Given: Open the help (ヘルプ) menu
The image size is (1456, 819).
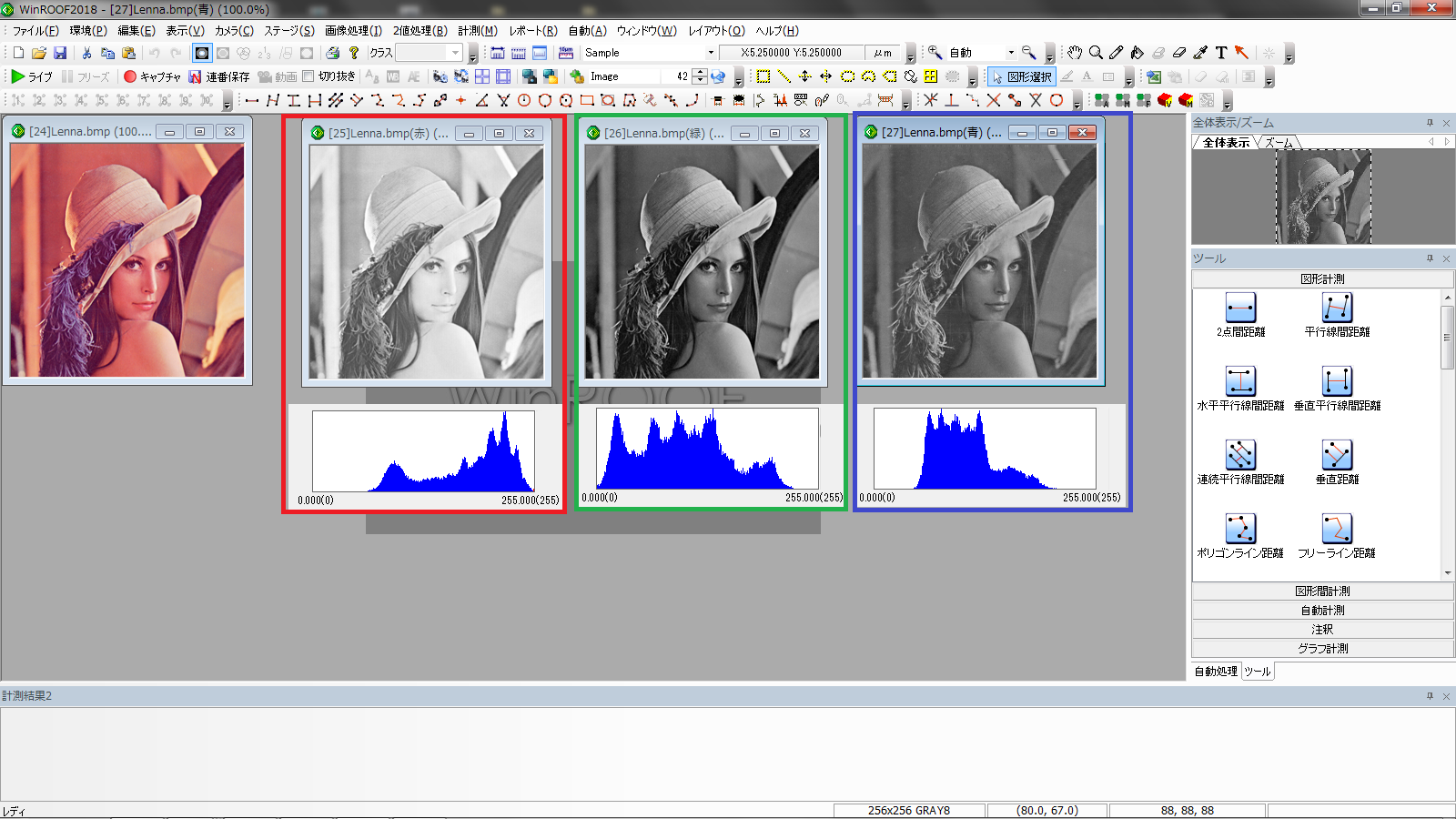Looking at the screenshot, I should 777,31.
